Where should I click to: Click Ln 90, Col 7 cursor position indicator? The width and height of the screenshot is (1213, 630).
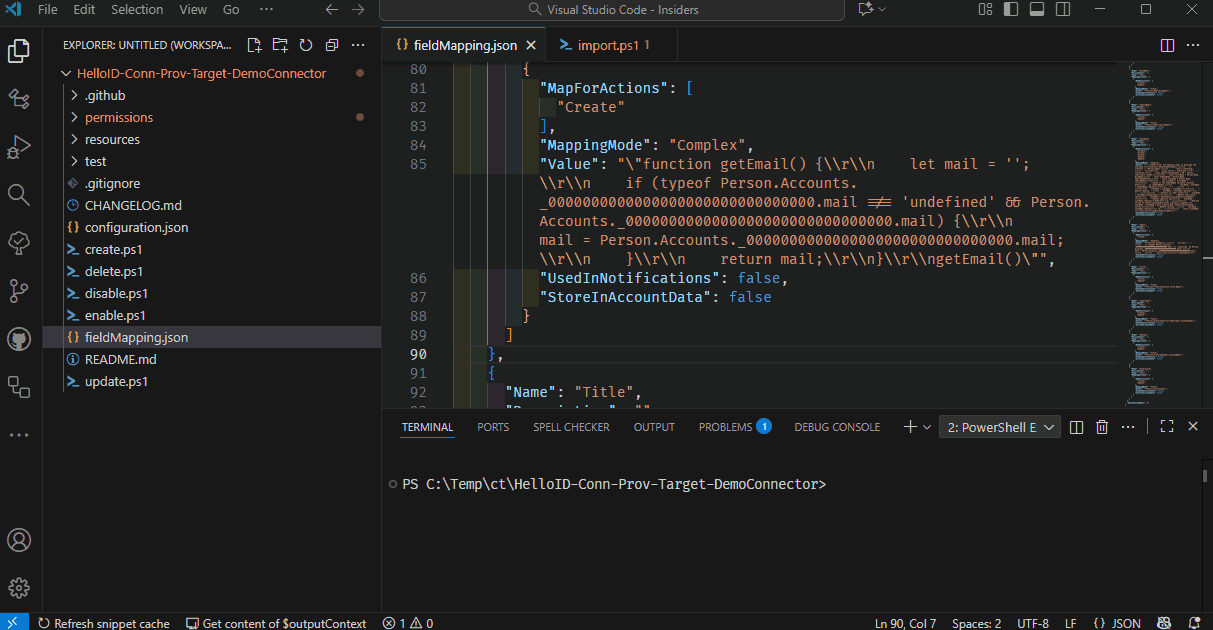(x=905, y=622)
